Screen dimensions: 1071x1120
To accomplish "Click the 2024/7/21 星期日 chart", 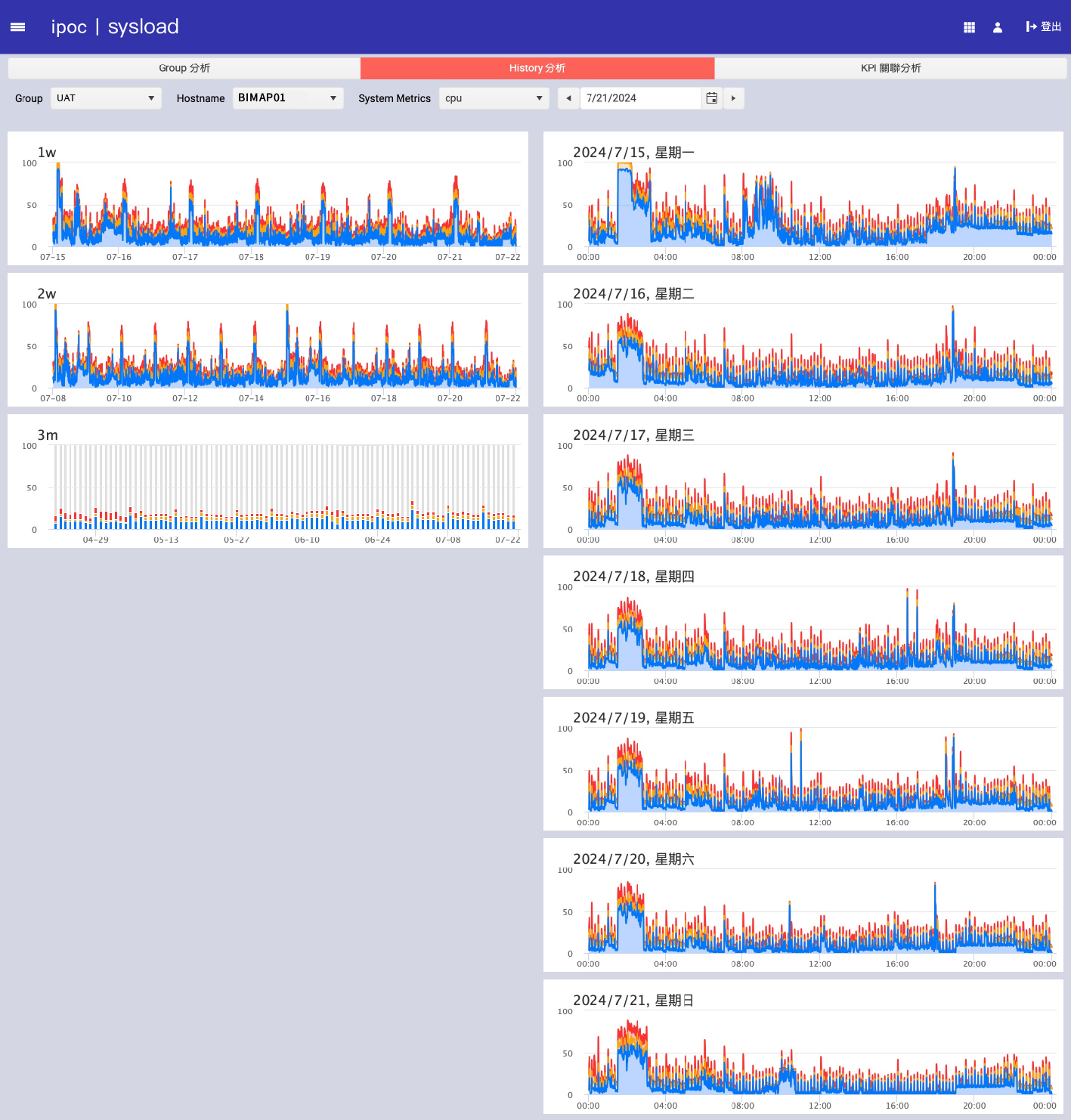I will (x=803, y=1046).
